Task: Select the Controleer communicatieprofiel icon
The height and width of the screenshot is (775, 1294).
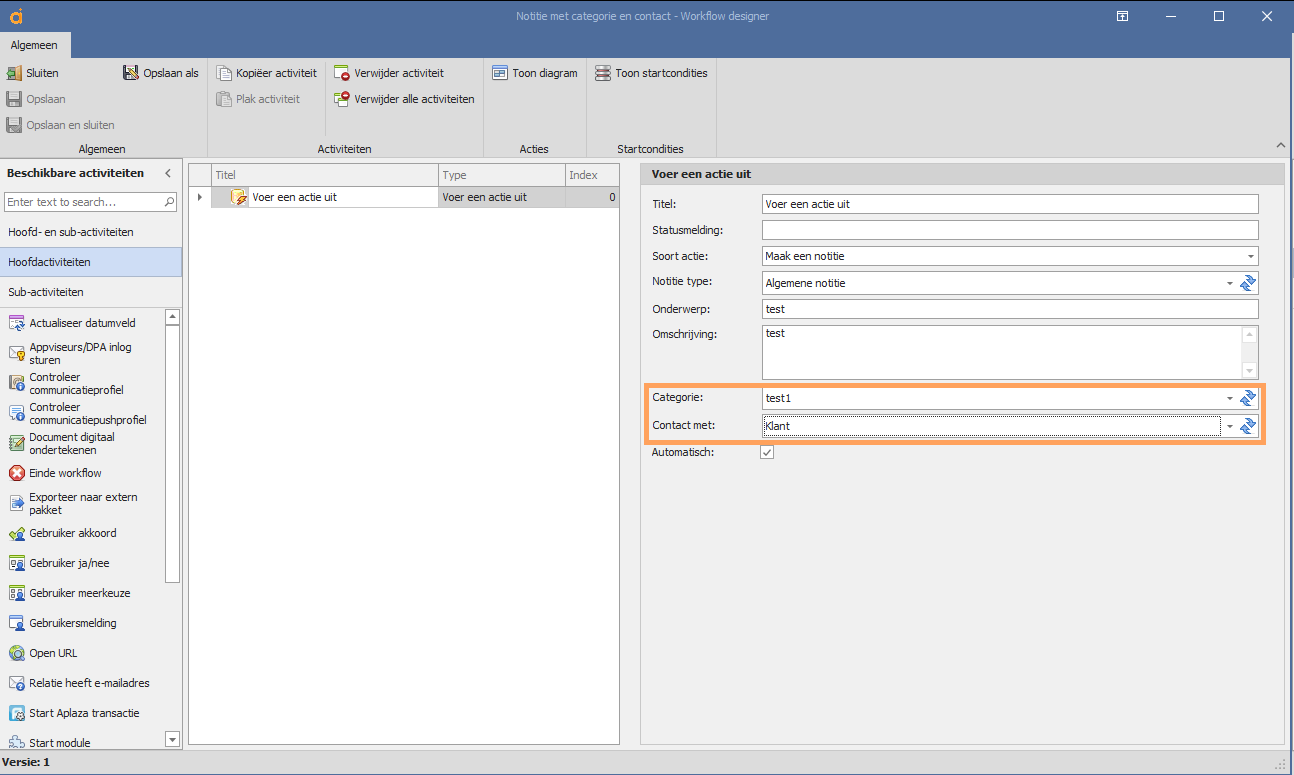Action: 16,383
